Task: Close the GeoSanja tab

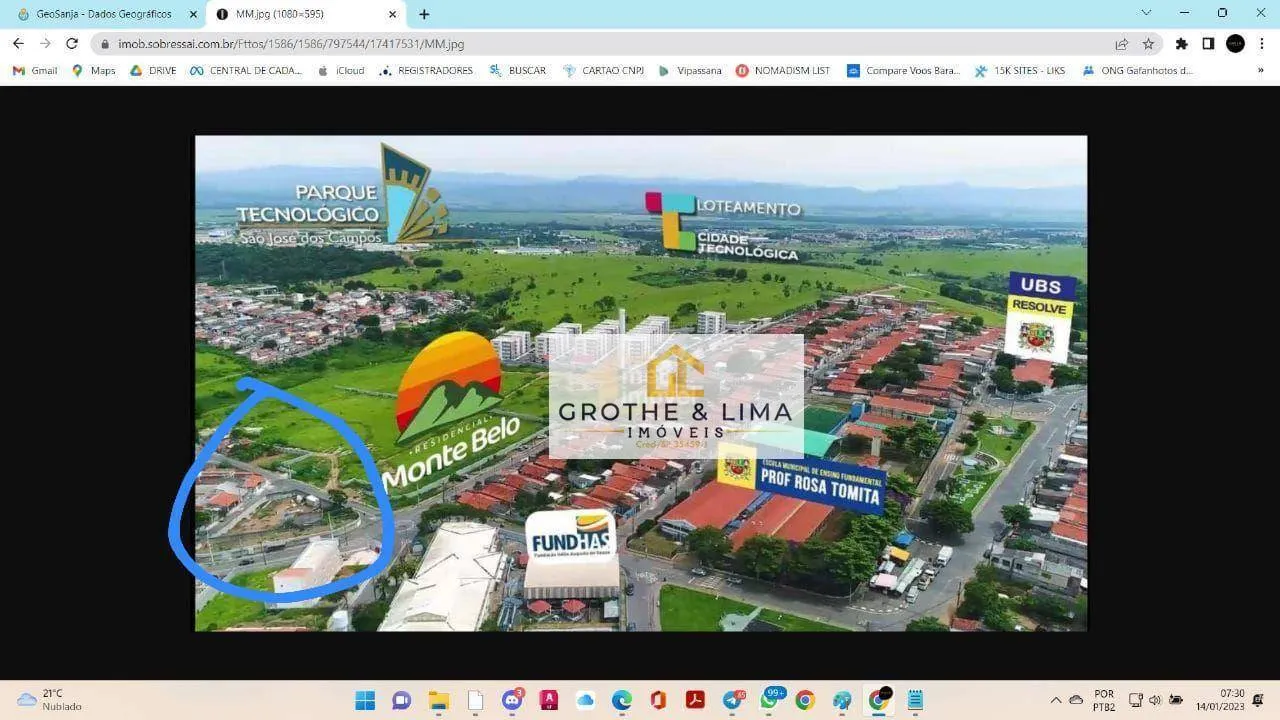Action: tap(193, 14)
